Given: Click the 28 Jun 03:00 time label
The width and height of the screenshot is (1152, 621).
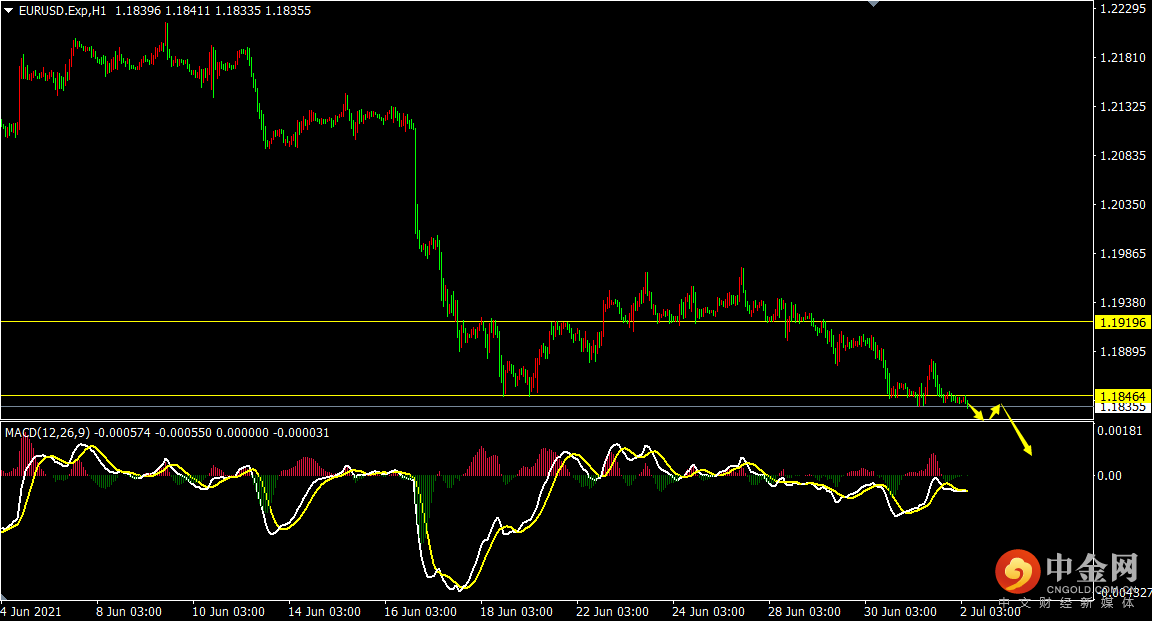Looking at the screenshot, I should pos(804,611).
